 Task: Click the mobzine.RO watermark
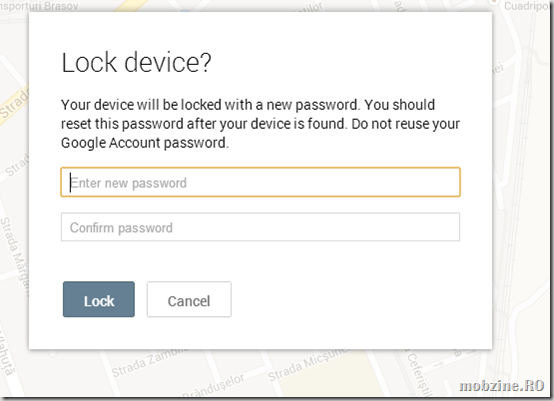pyautogui.click(x=502, y=385)
